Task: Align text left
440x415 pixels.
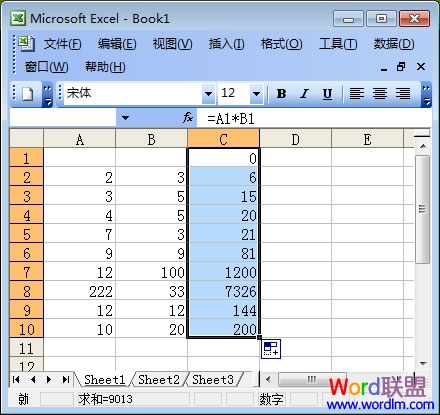Action: [x=357, y=94]
